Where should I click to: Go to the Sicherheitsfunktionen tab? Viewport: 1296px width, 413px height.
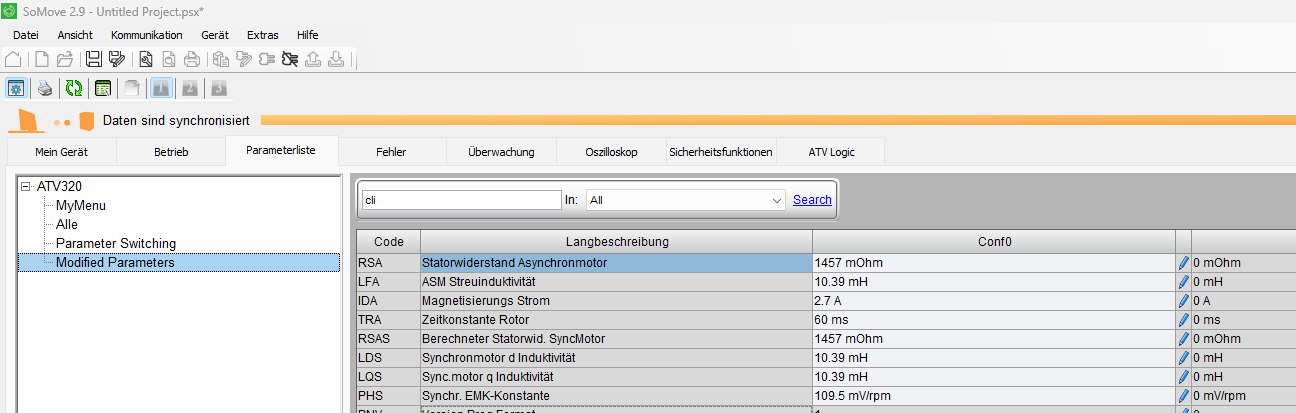pyautogui.click(x=721, y=152)
